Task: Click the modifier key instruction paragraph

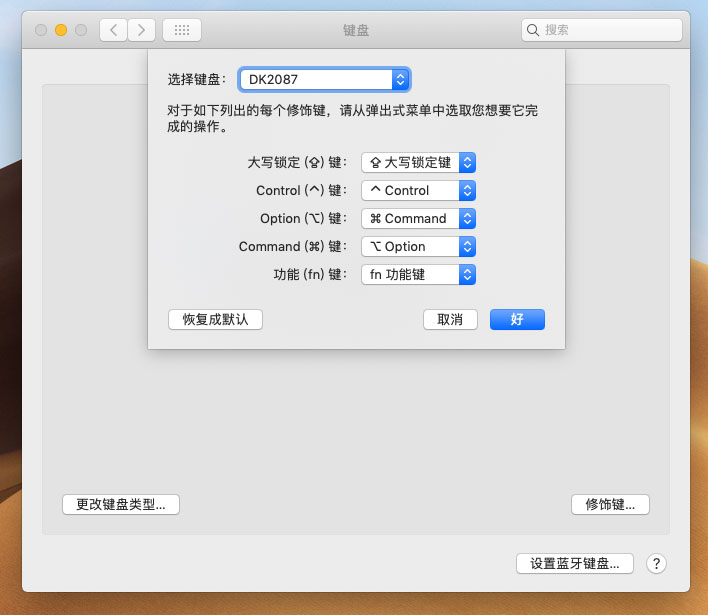Action: 352,118
